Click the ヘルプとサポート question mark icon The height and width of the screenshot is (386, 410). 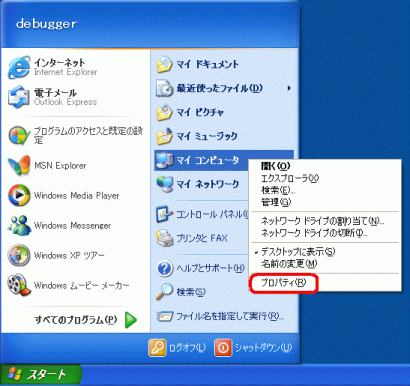pyautogui.click(x=165, y=268)
